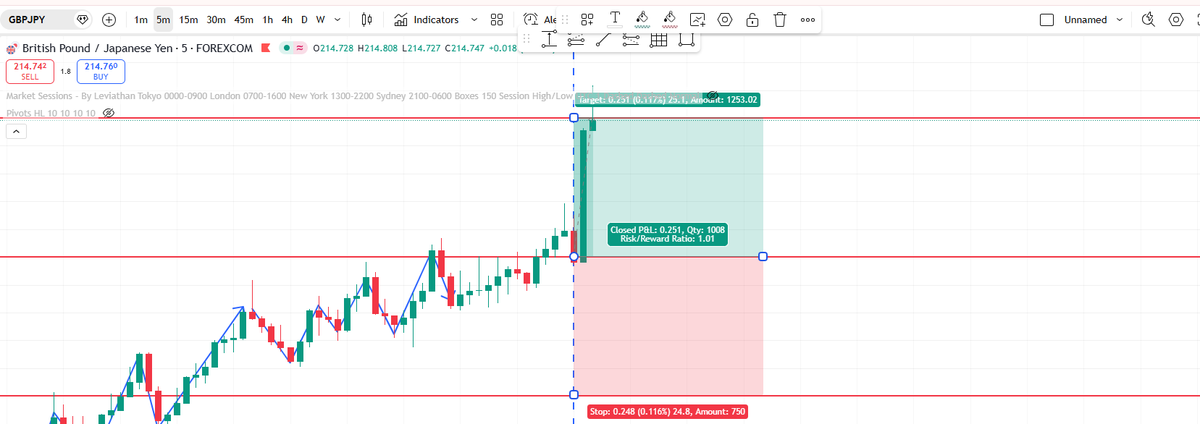The image size is (1200, 424).
Task: Click the British Pound / Japanese Yen title
Action: tap(96, 47)
